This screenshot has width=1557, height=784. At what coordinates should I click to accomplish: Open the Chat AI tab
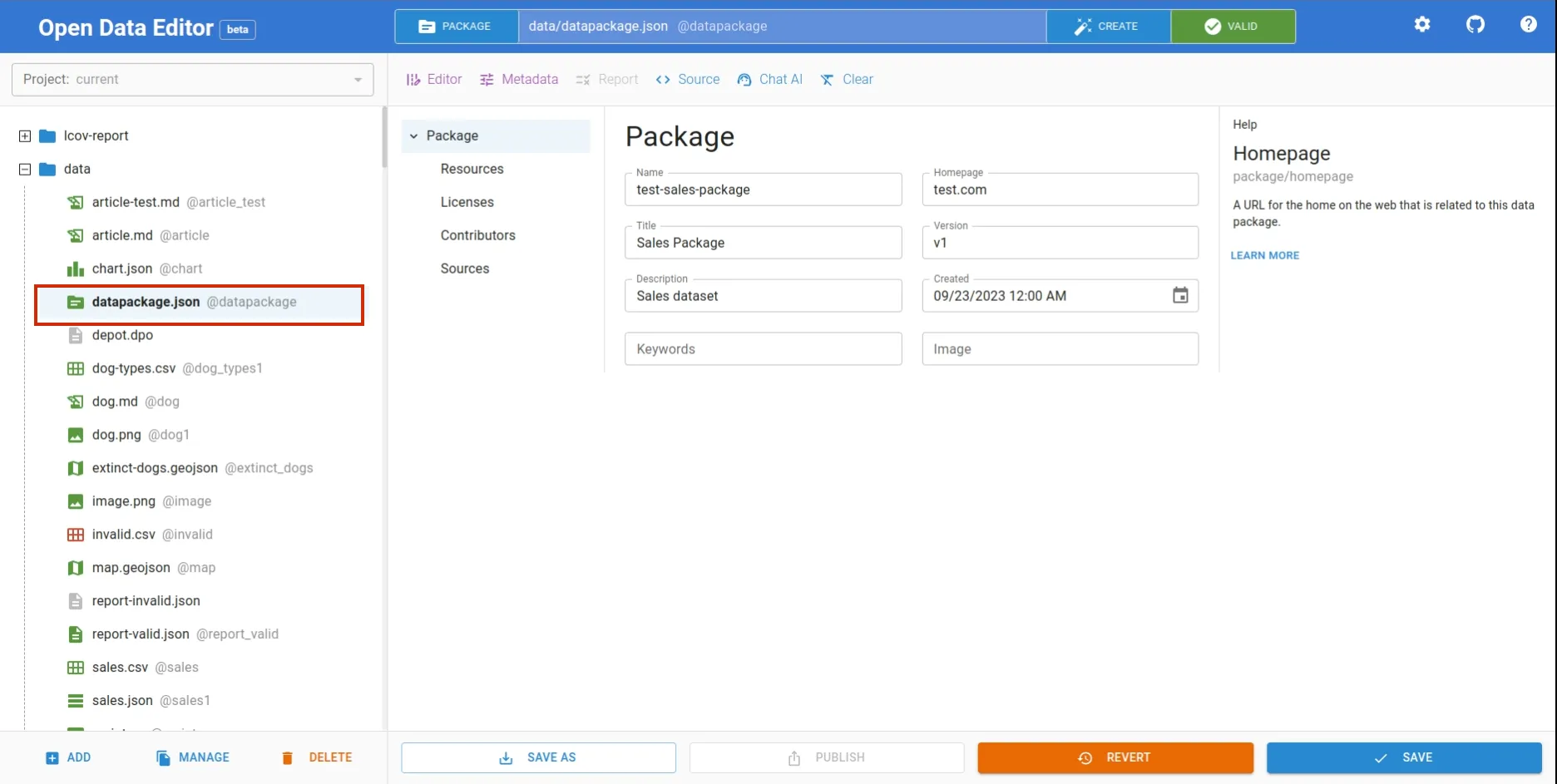pyautogui.click(x=769, y=80)
